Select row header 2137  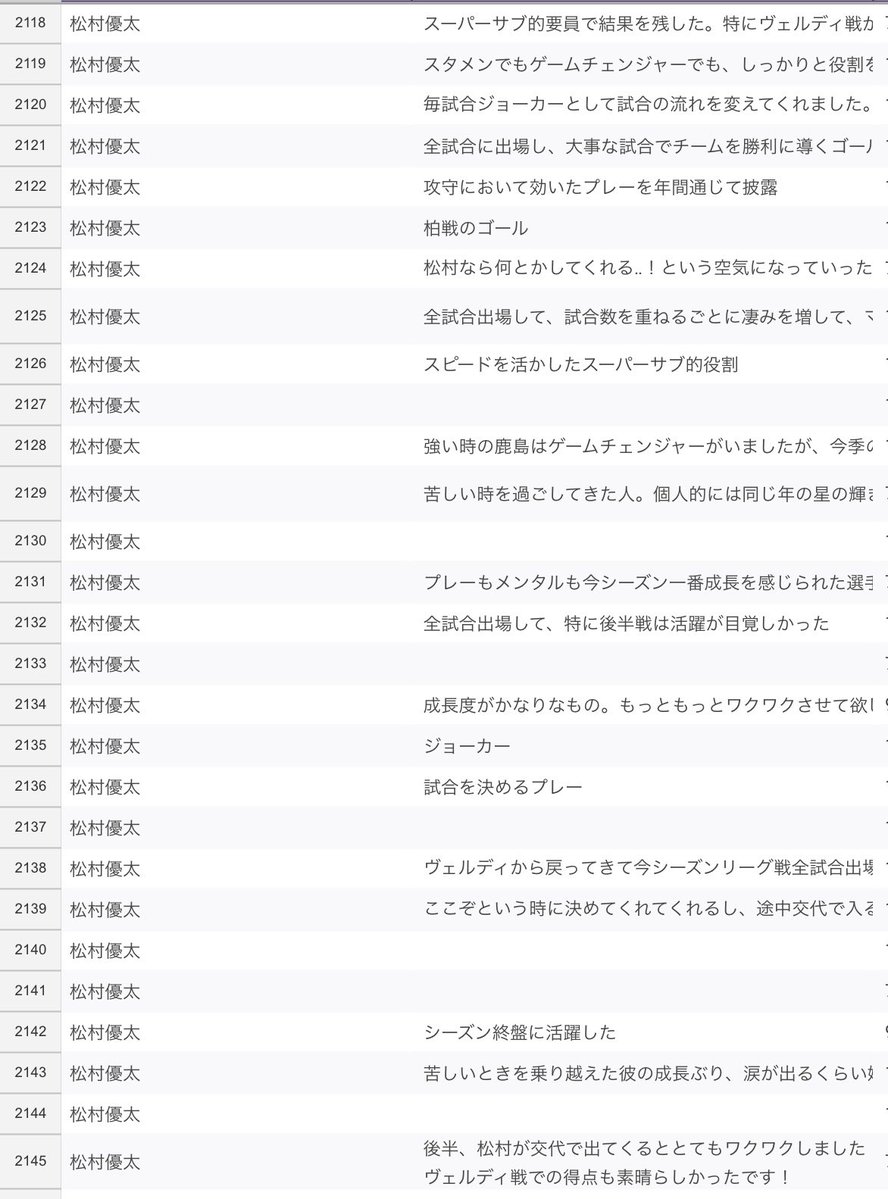coord(30,827)
